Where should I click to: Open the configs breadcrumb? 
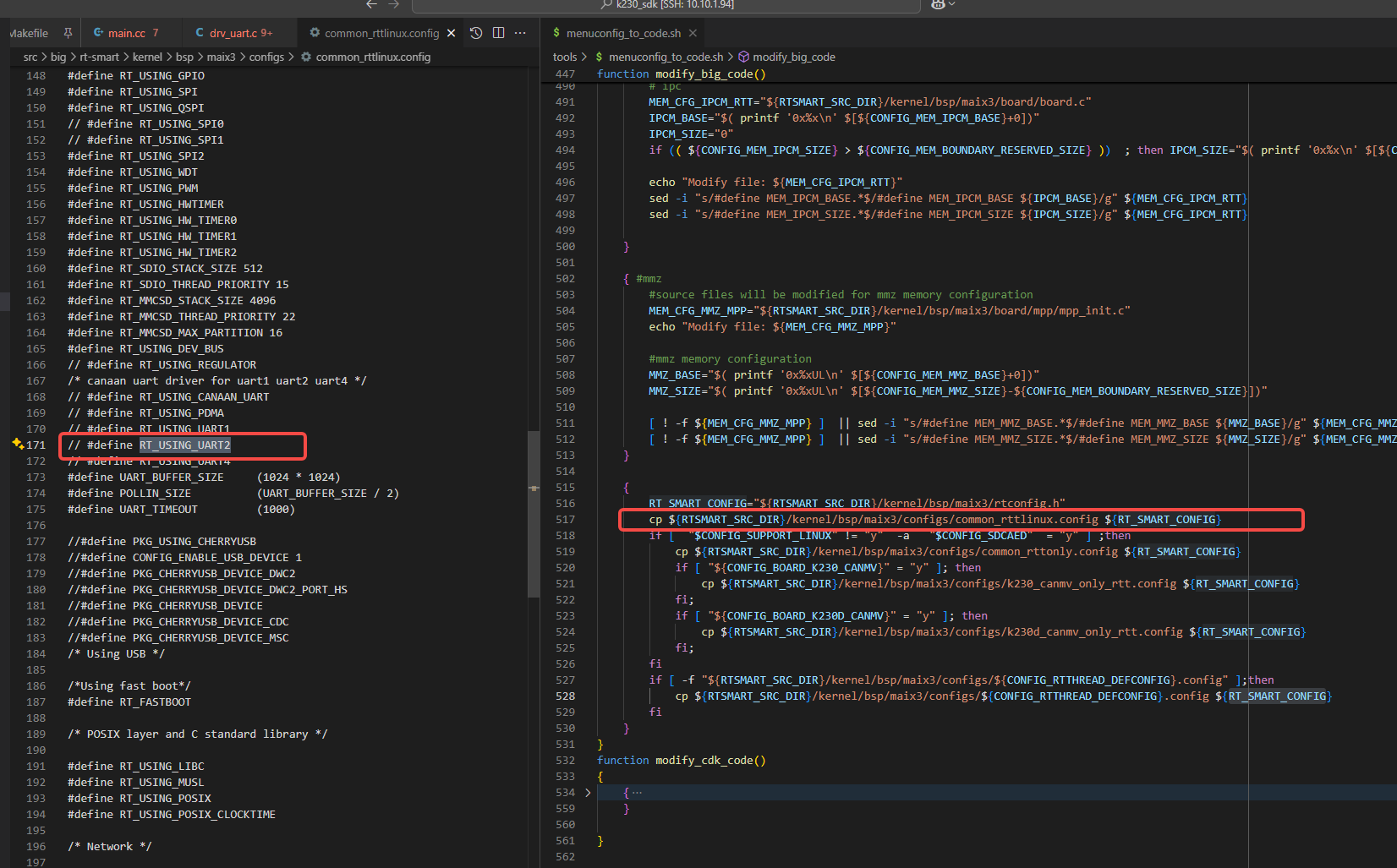pos(266,57)
